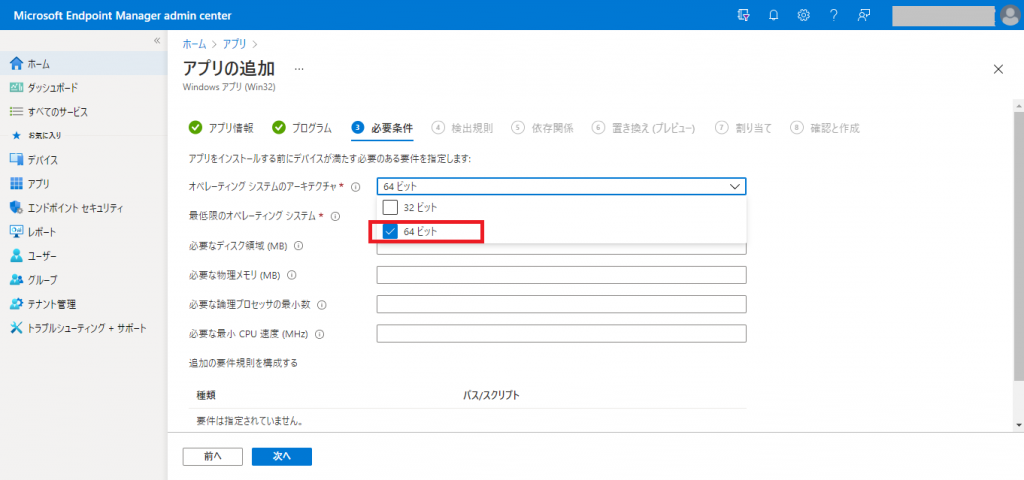Open the help question mark icon

[834, 15]
